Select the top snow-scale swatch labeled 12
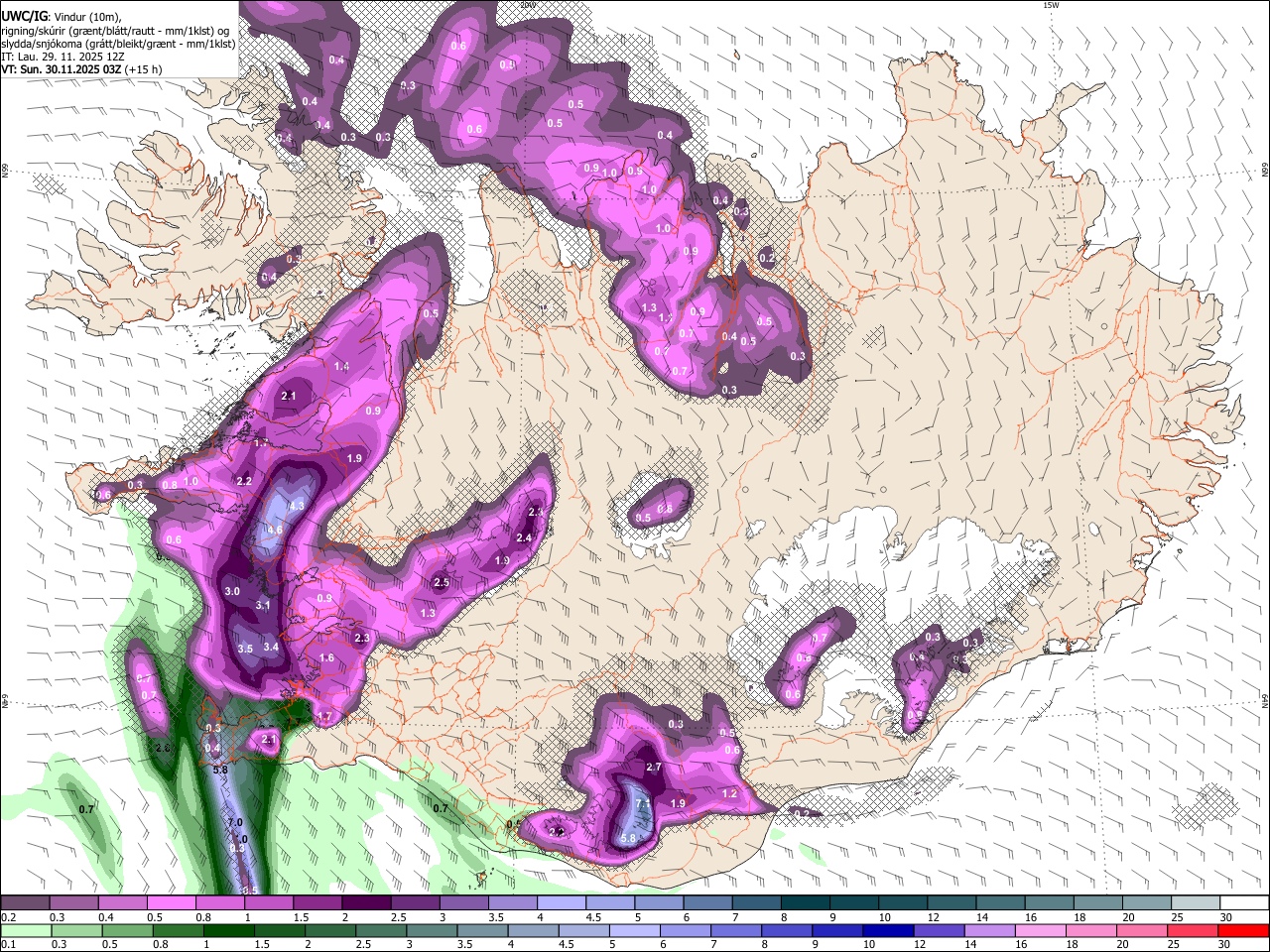The image size is (1270, 952). pos(952,903)
